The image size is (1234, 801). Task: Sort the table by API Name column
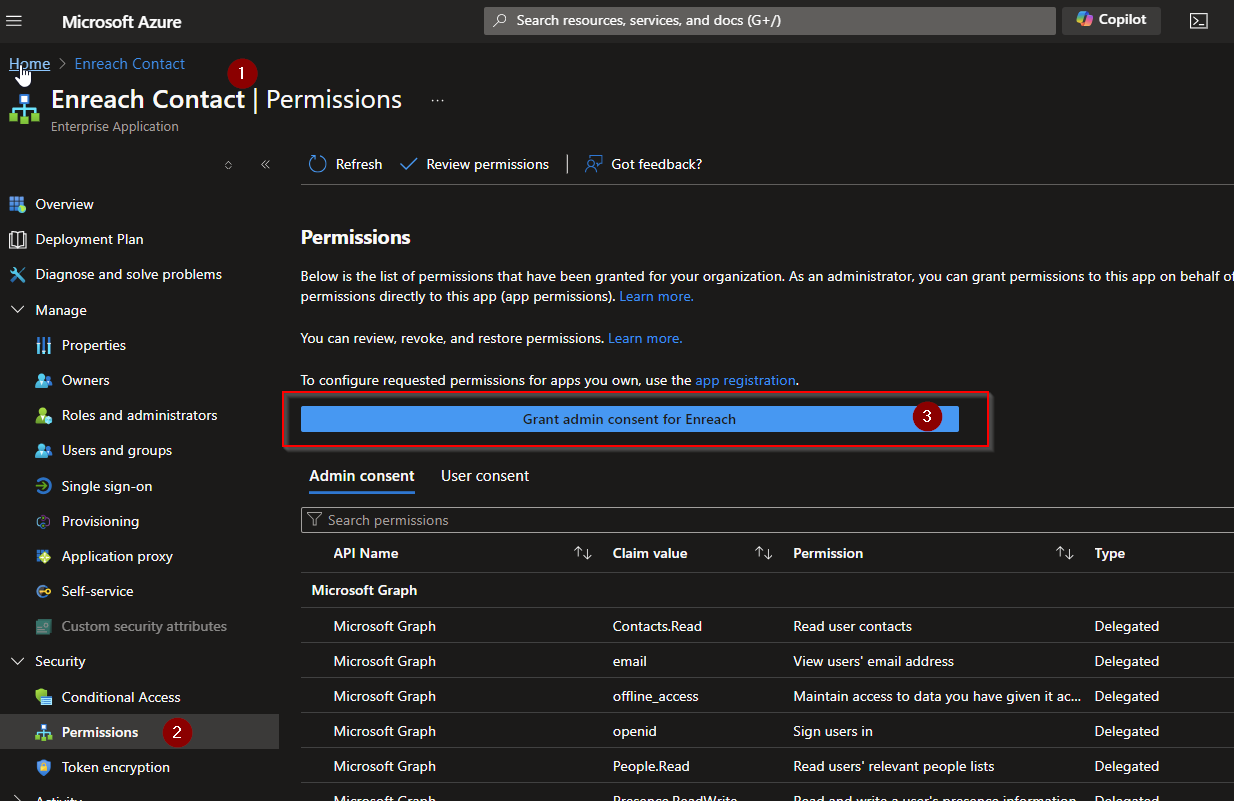pos(582,553)
